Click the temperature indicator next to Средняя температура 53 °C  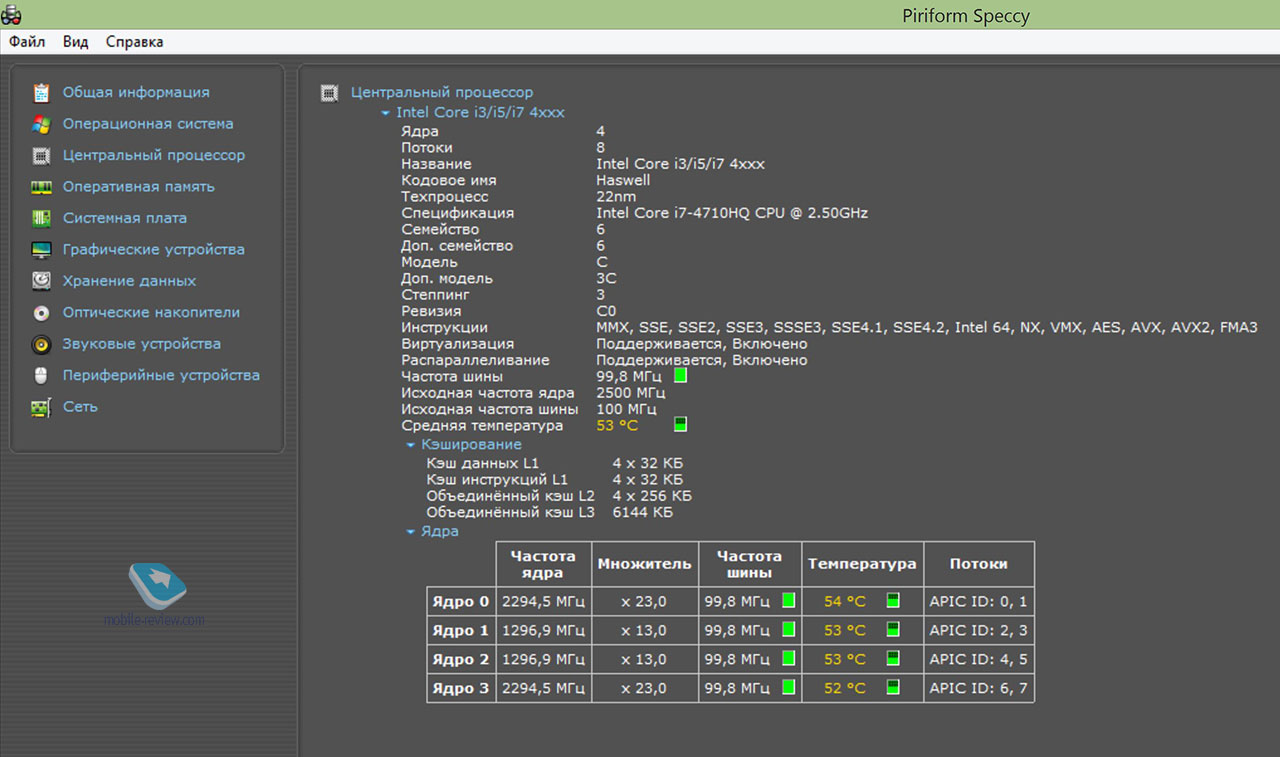680,425
